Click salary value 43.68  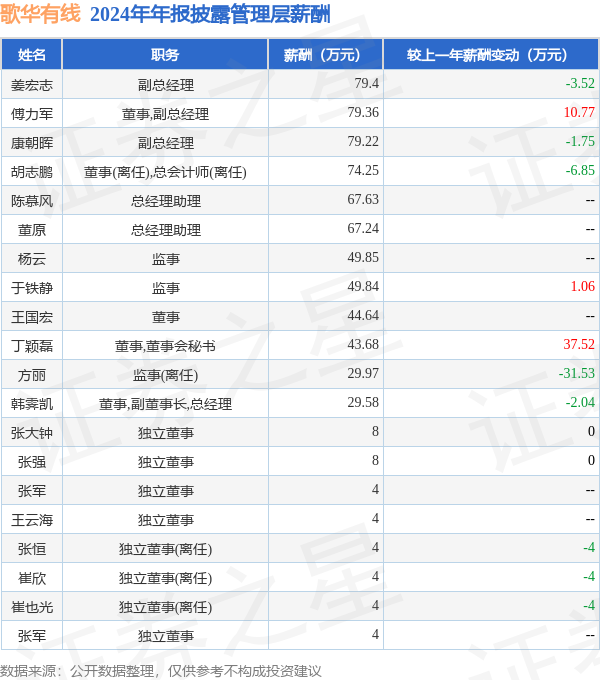point(363,344)
